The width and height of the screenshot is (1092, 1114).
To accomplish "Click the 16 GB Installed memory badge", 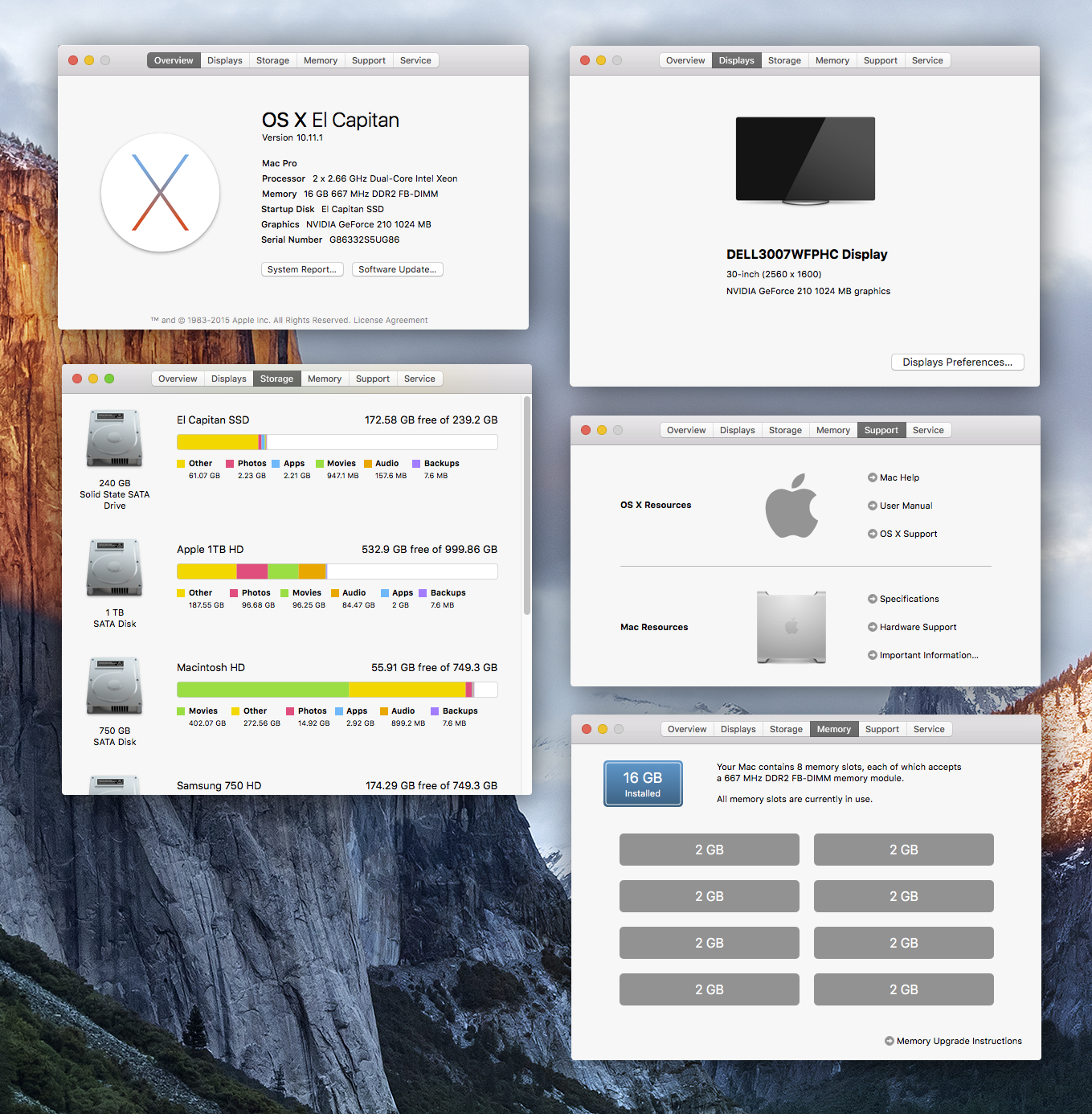I will coord(643,784).
